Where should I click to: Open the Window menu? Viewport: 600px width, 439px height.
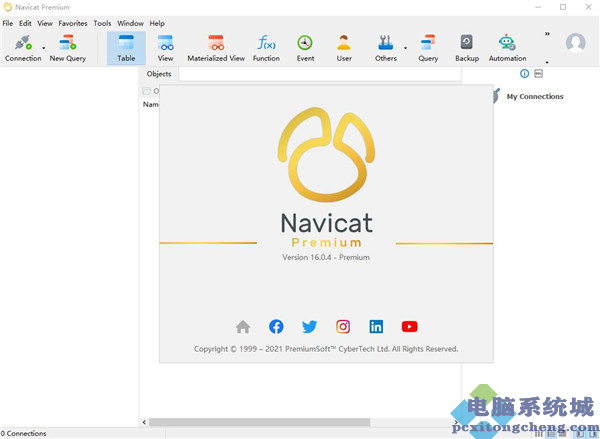coord(130,23)
